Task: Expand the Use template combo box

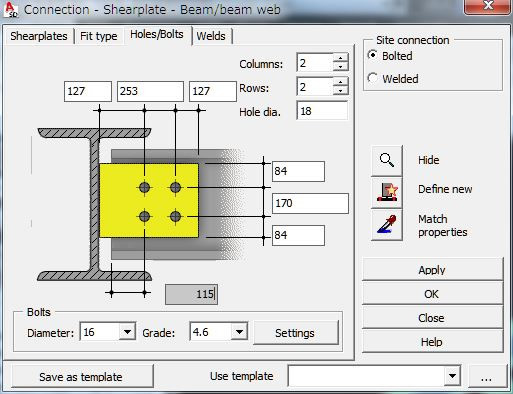Action: 452,376
